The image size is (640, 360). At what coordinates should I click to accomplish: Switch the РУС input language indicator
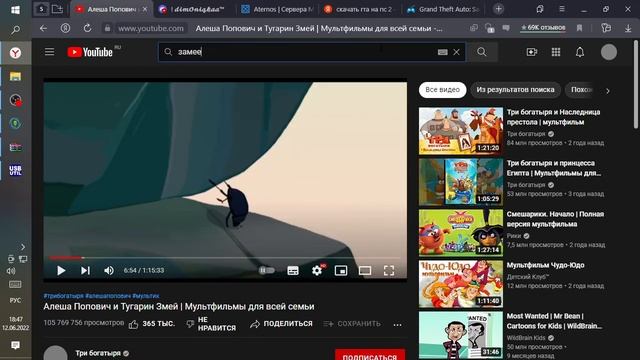click(x=16, y=300)
